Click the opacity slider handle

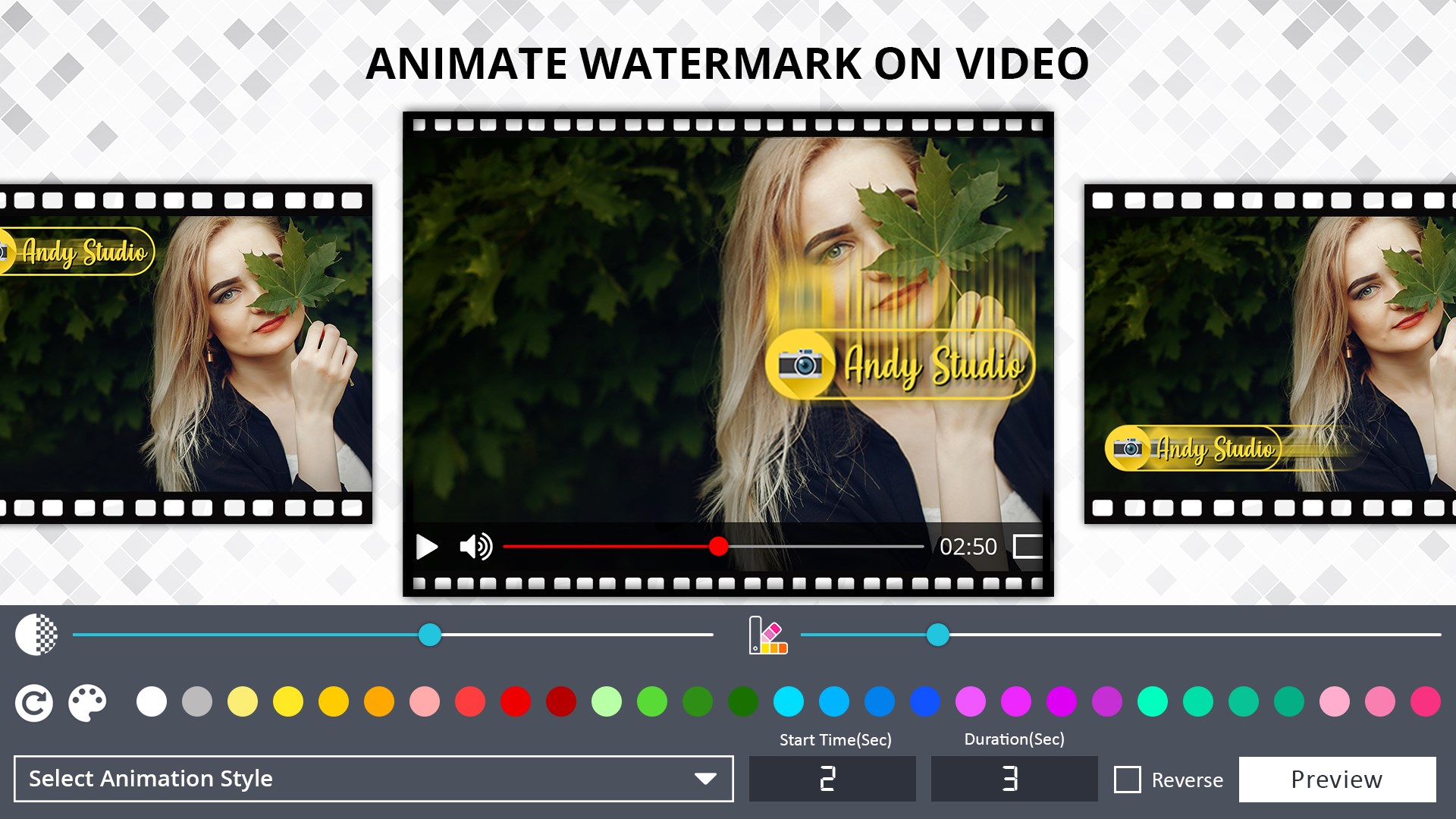tap(430, 635)
